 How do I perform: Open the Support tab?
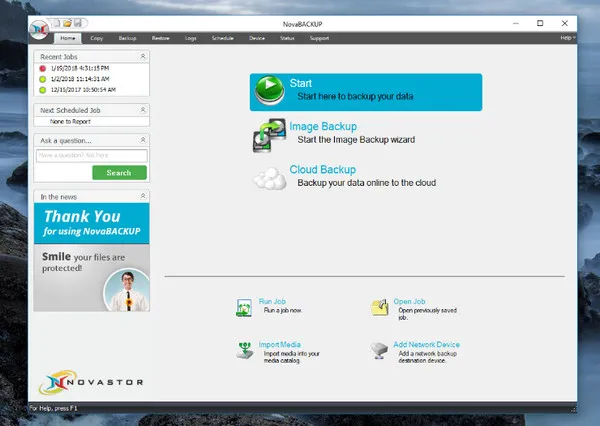pos(319,38)
